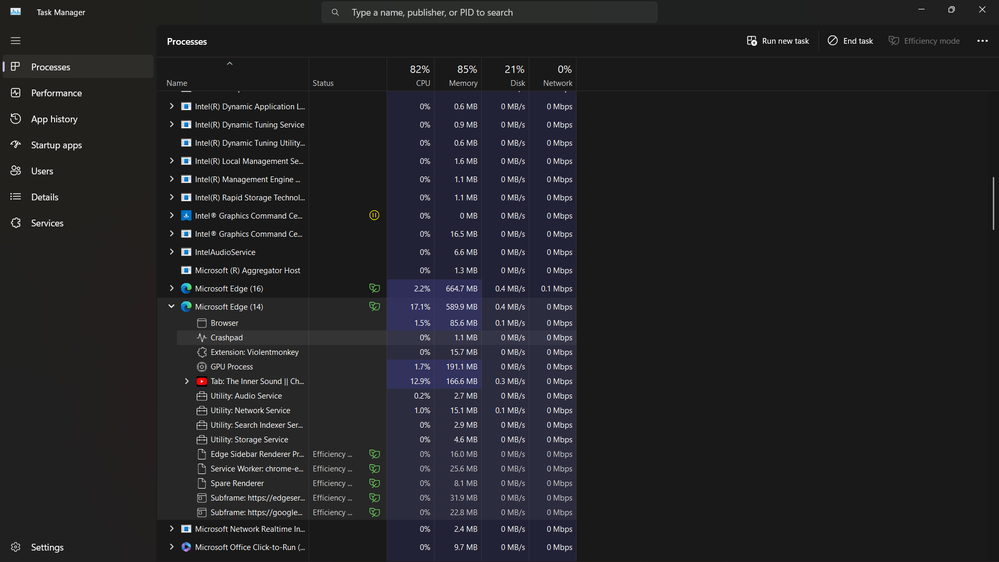Click the suspended pause status icon

374,215
